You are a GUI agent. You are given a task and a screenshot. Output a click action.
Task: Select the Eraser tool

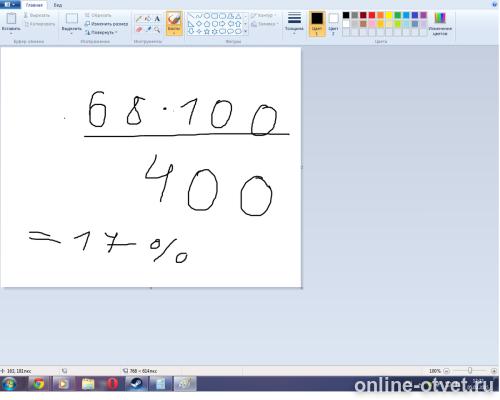point(139,30)
